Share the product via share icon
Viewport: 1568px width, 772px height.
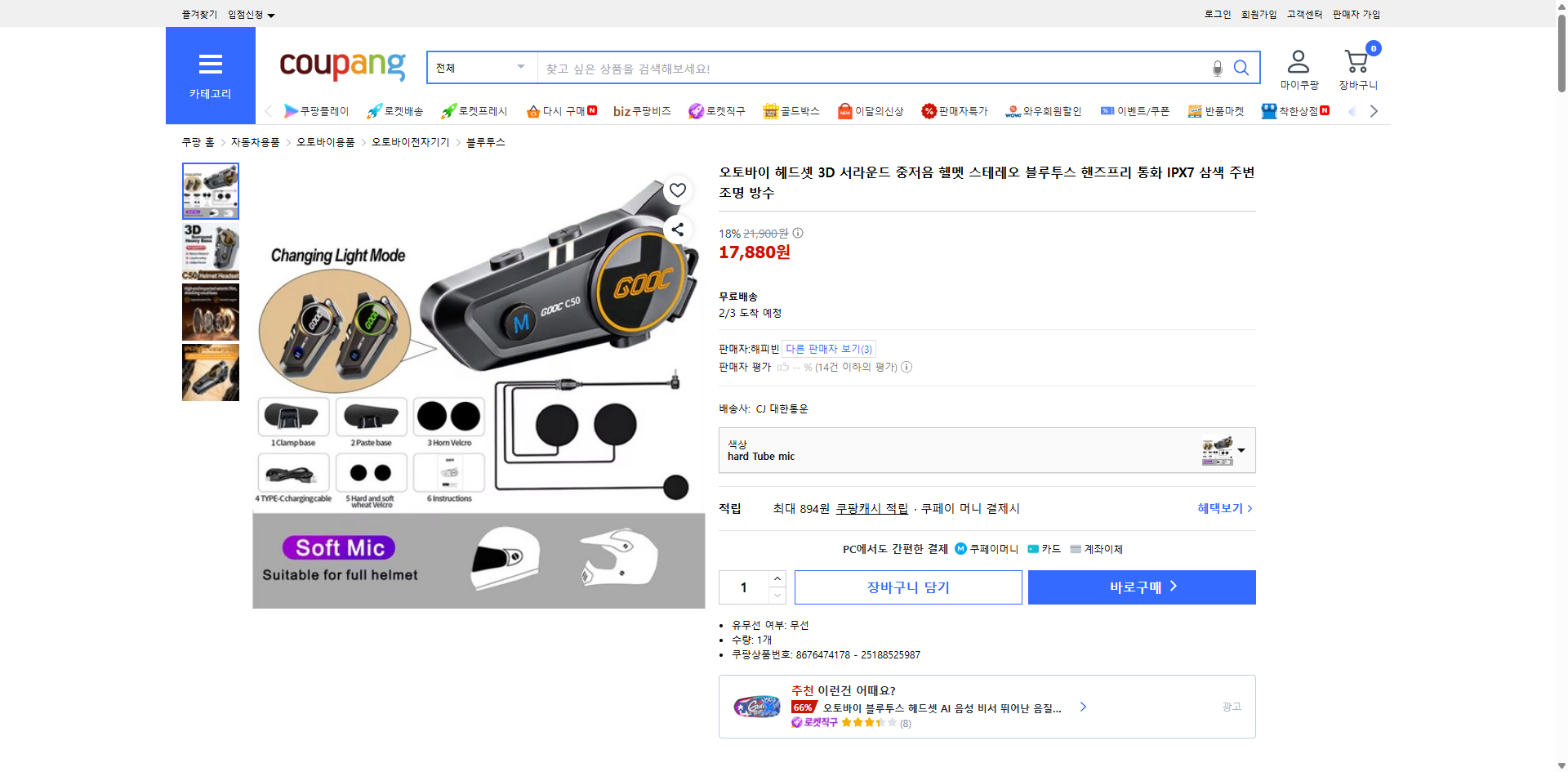(677, 230)
